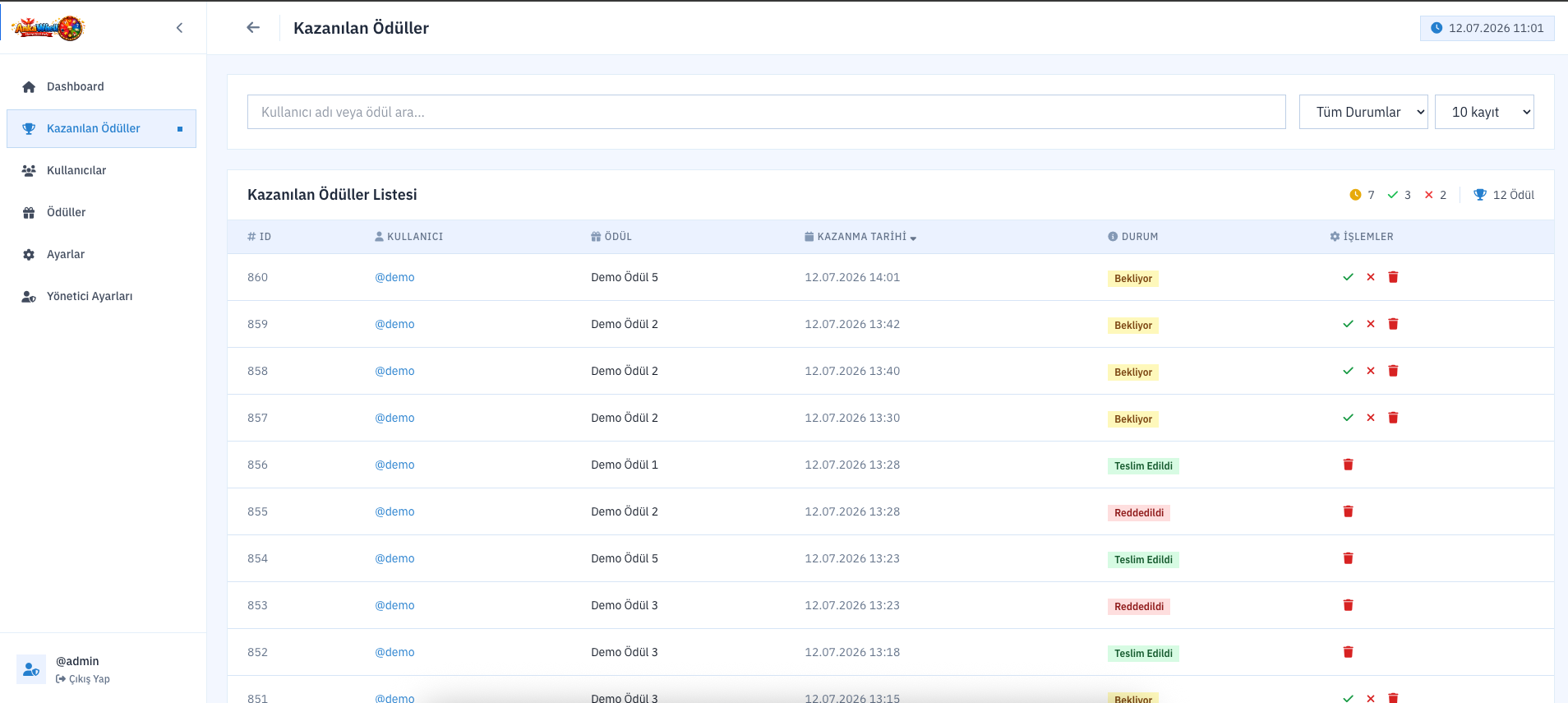
Task: Click the Kullanıcı column header
Action: (x=408, y=237)
